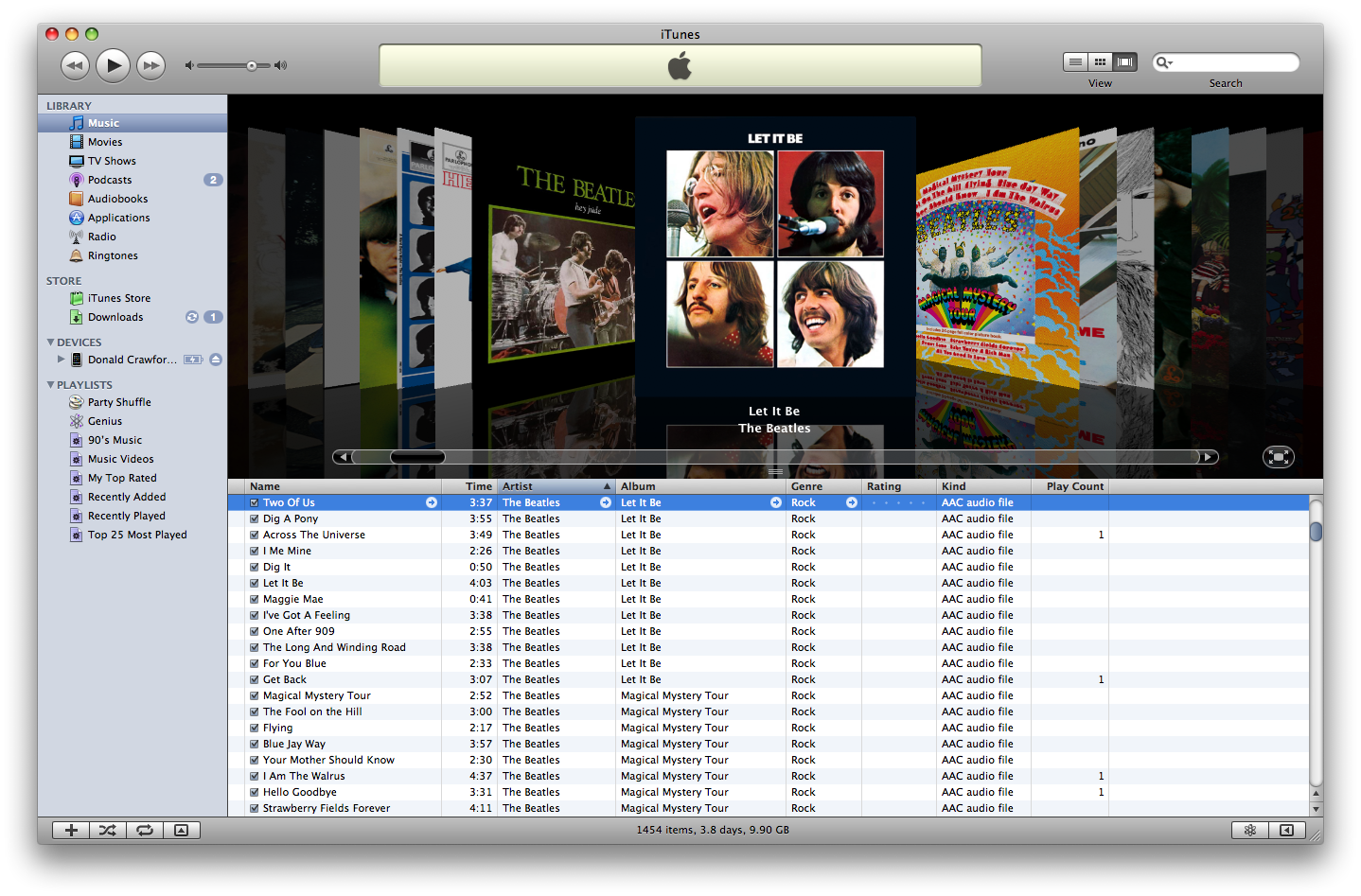Click the Cover Flow scroll left arrow
The height and width of the screenshot is (896, 1361).
tap(344, 457)
